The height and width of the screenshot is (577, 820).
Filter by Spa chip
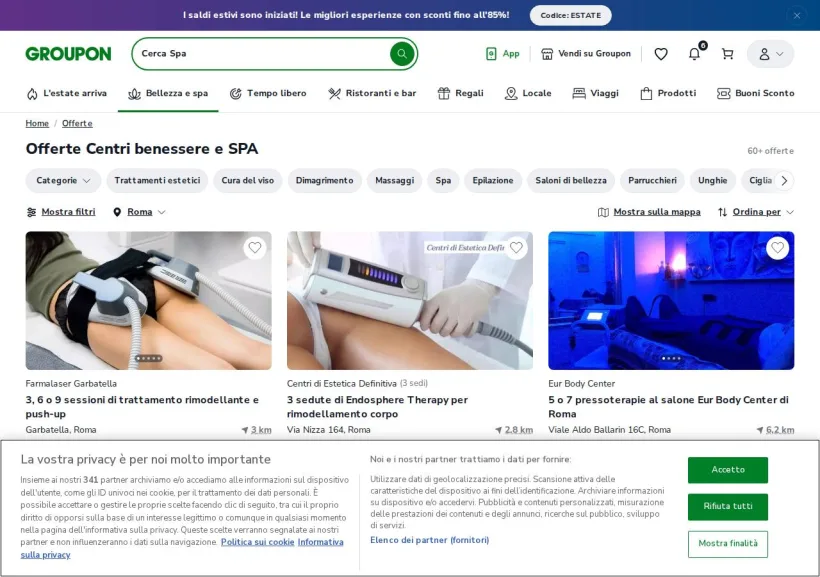[443, 180]
